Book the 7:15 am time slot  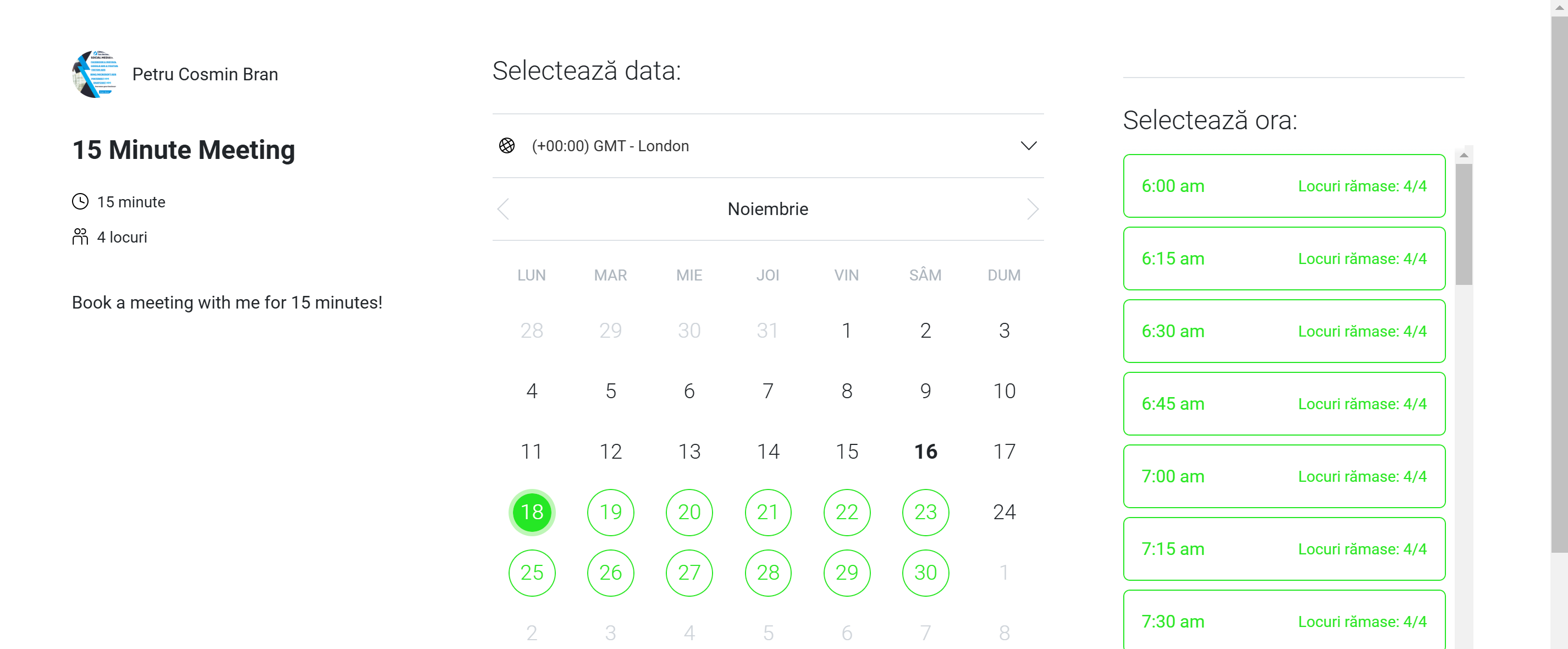[1284, 548]
